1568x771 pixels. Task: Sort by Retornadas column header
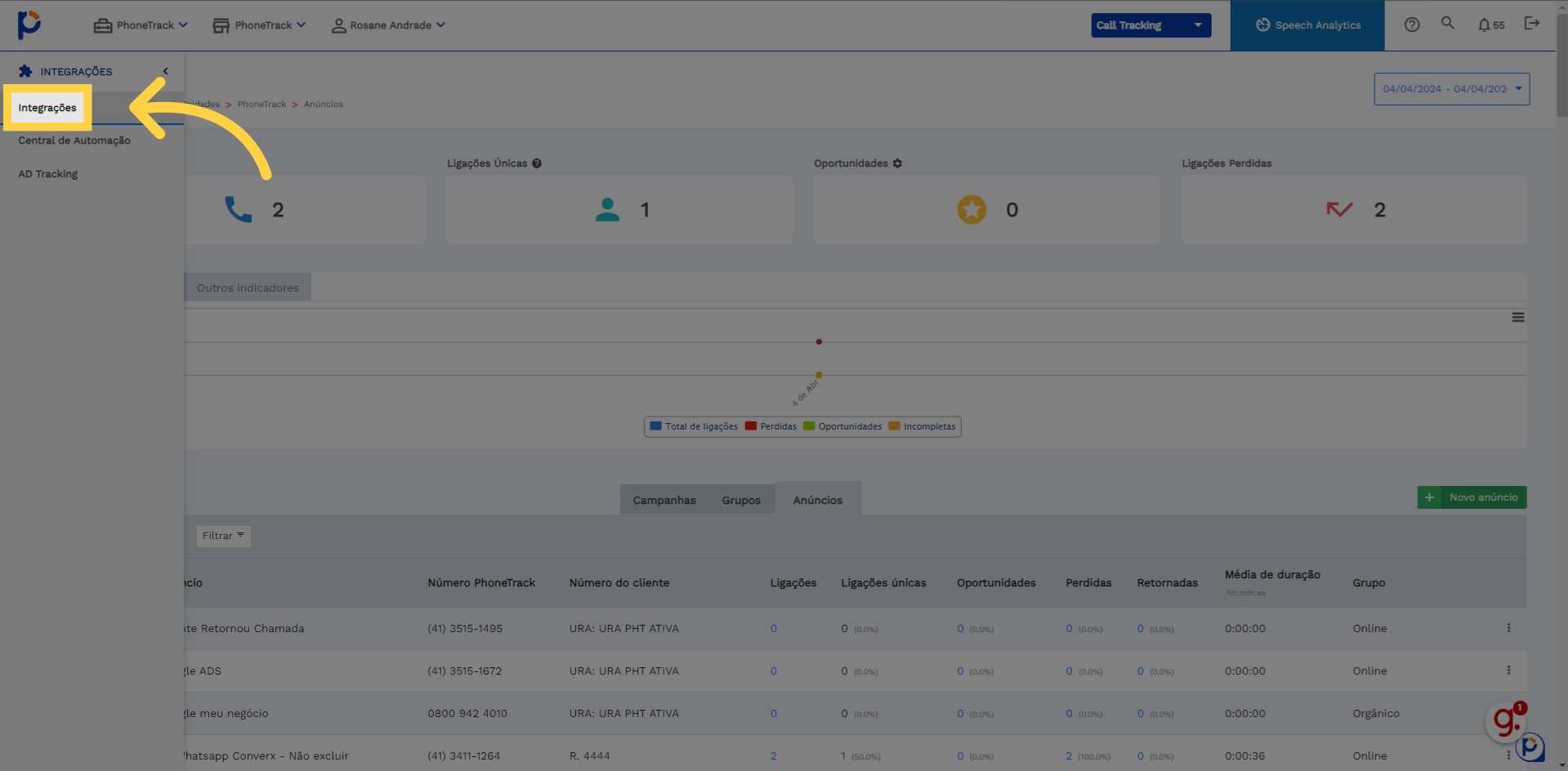point(1167,582)
